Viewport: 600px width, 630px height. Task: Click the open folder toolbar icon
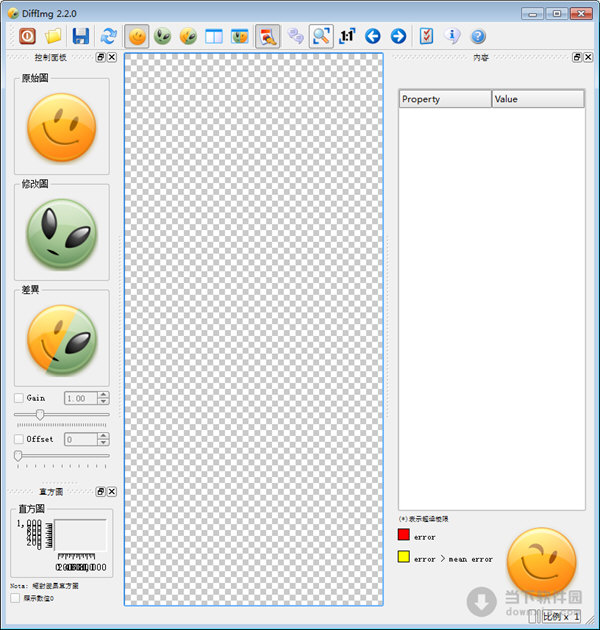click(x=54, y=36)
